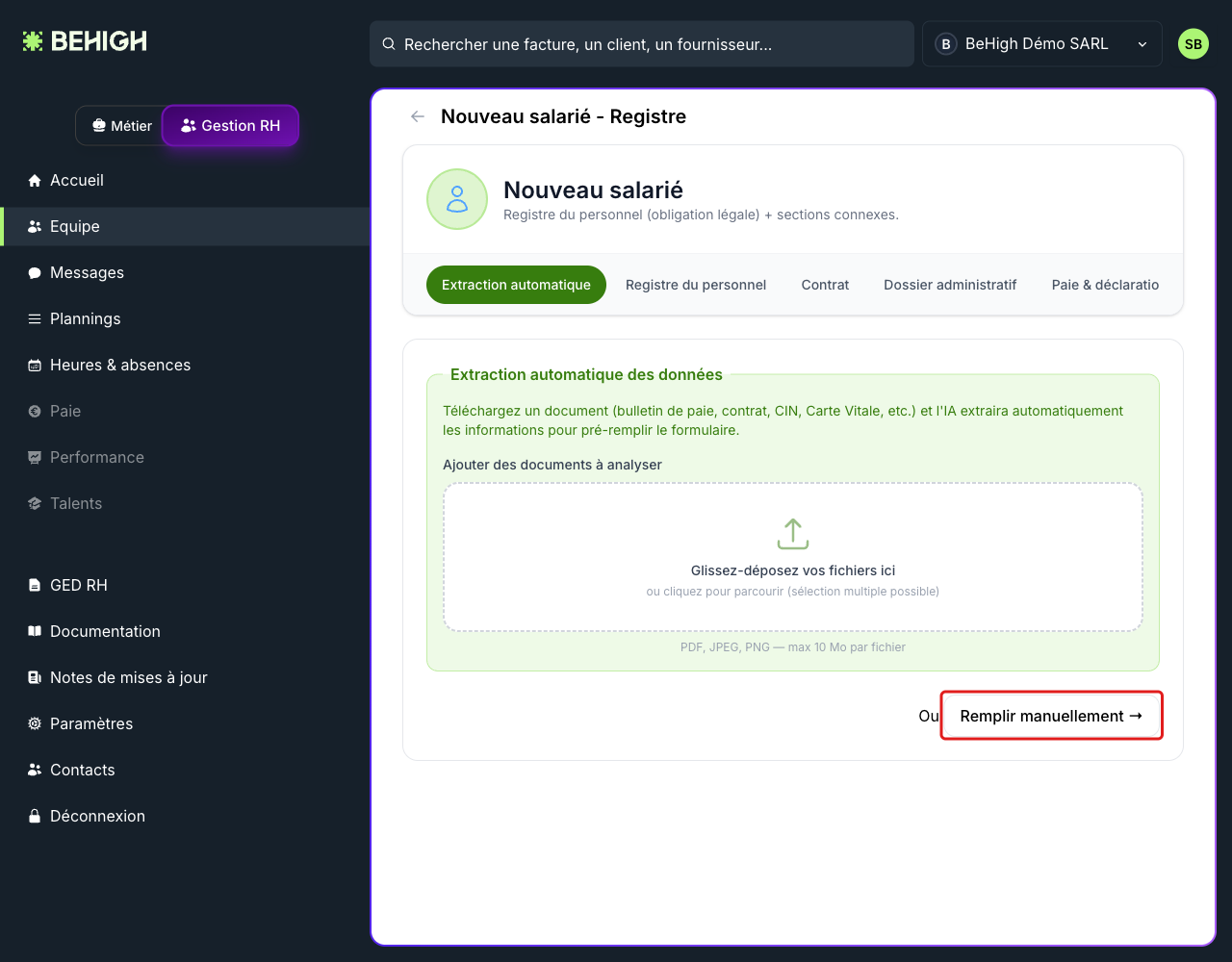This screenshot has width=1232, height=962.
Task: Open Messages in the sidebar
Action: click(185, 273)
